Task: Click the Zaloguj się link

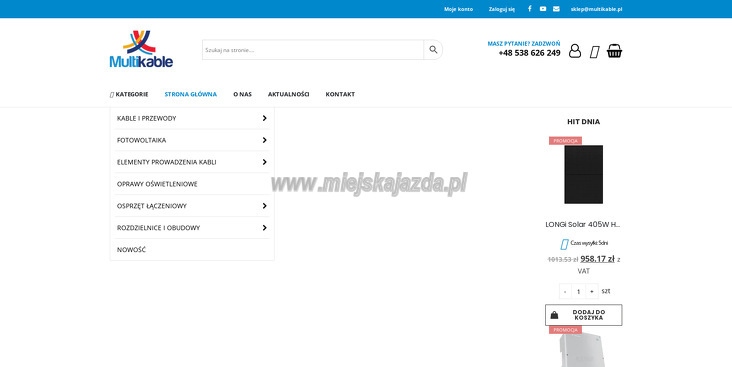Action: (501, 9)
